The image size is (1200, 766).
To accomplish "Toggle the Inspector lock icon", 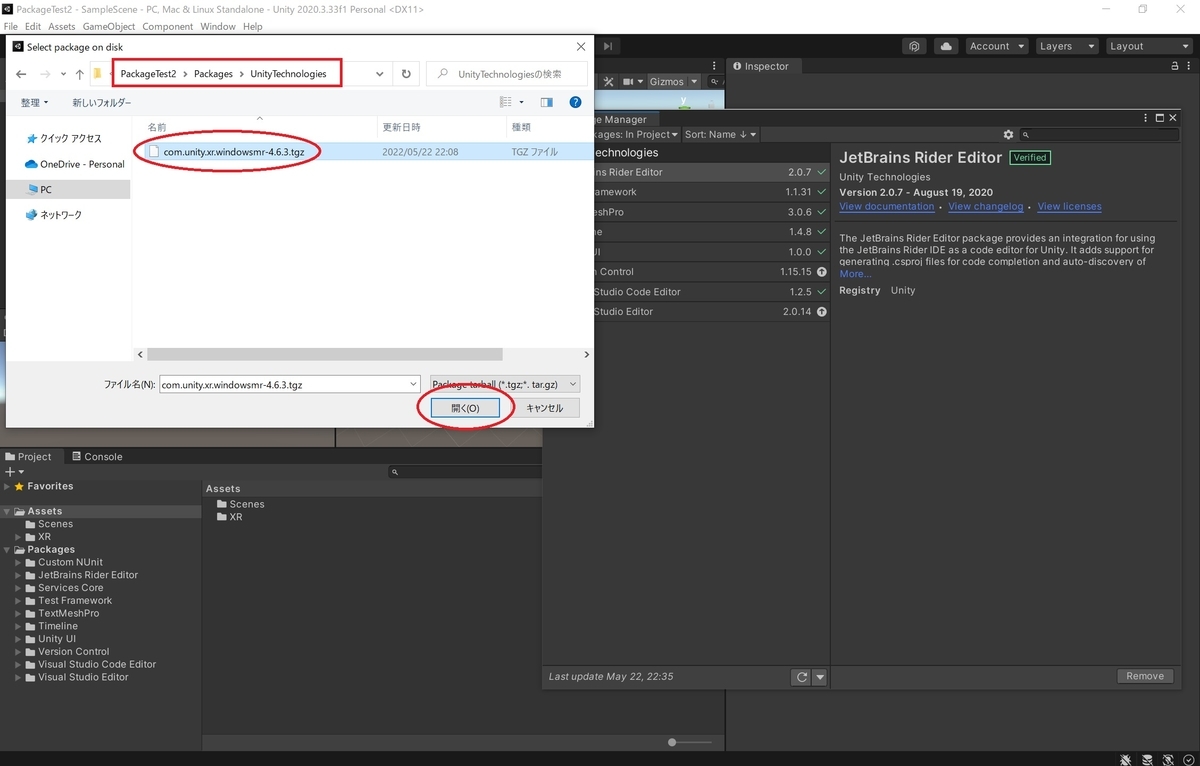I will 1176,66.
